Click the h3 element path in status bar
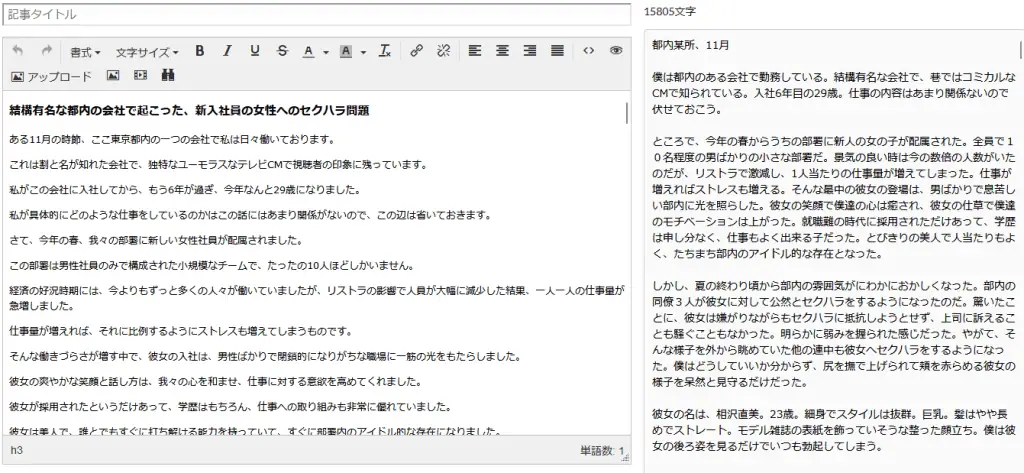This screenshot has height=473, width=1024. coord(16,450)
